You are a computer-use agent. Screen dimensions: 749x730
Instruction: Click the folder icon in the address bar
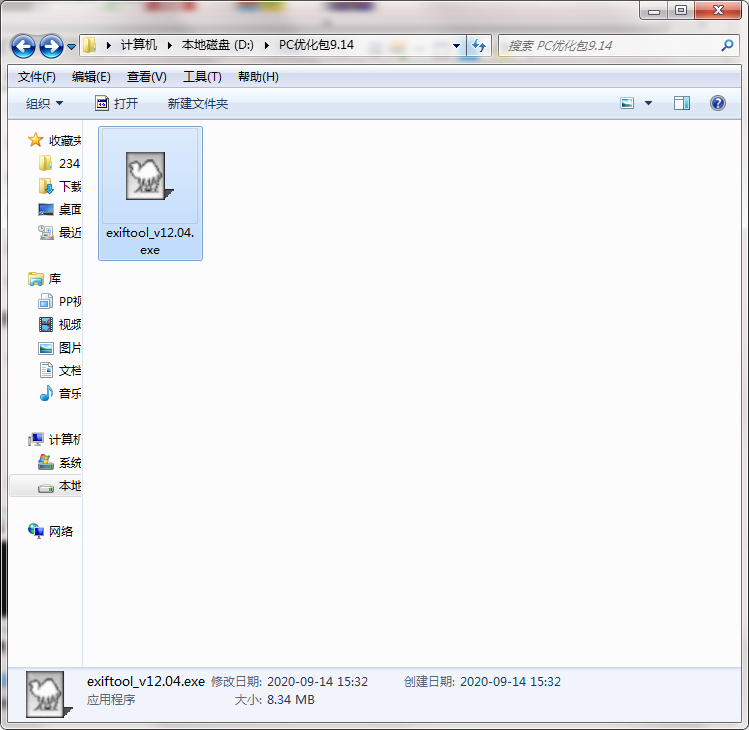89,45
